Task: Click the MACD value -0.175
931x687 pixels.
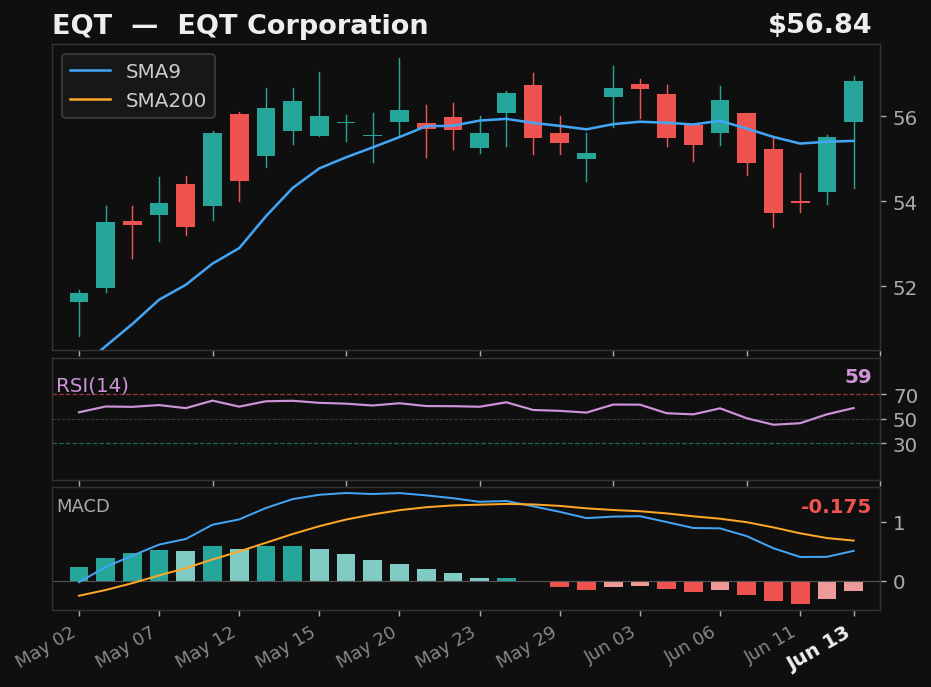Action: [835, 506]
